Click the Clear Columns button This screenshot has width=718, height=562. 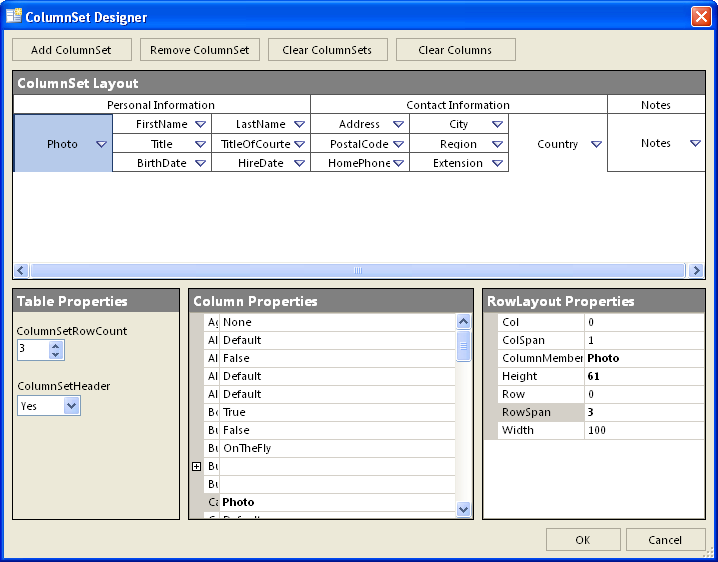coord(456,49)
